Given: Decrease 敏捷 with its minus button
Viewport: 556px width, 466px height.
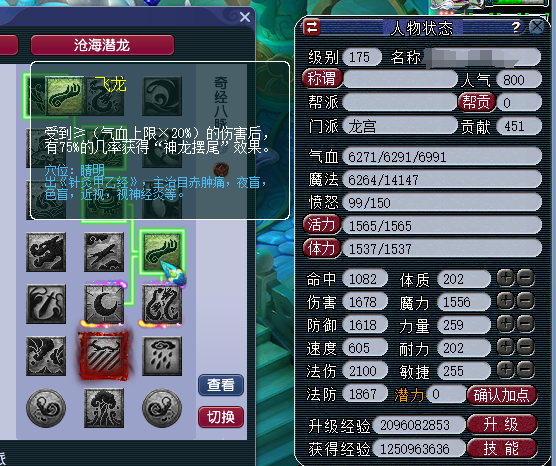Looking at the screenshot, I should coord(525,370).
